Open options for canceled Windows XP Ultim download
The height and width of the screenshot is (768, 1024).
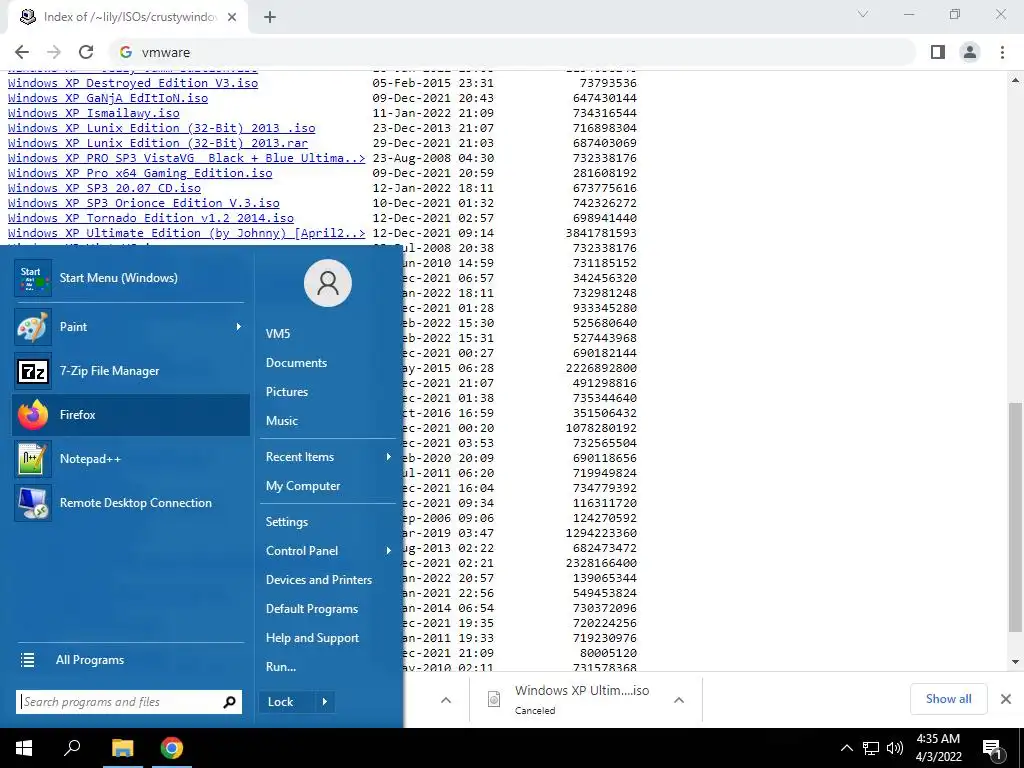tap(679, 700)
